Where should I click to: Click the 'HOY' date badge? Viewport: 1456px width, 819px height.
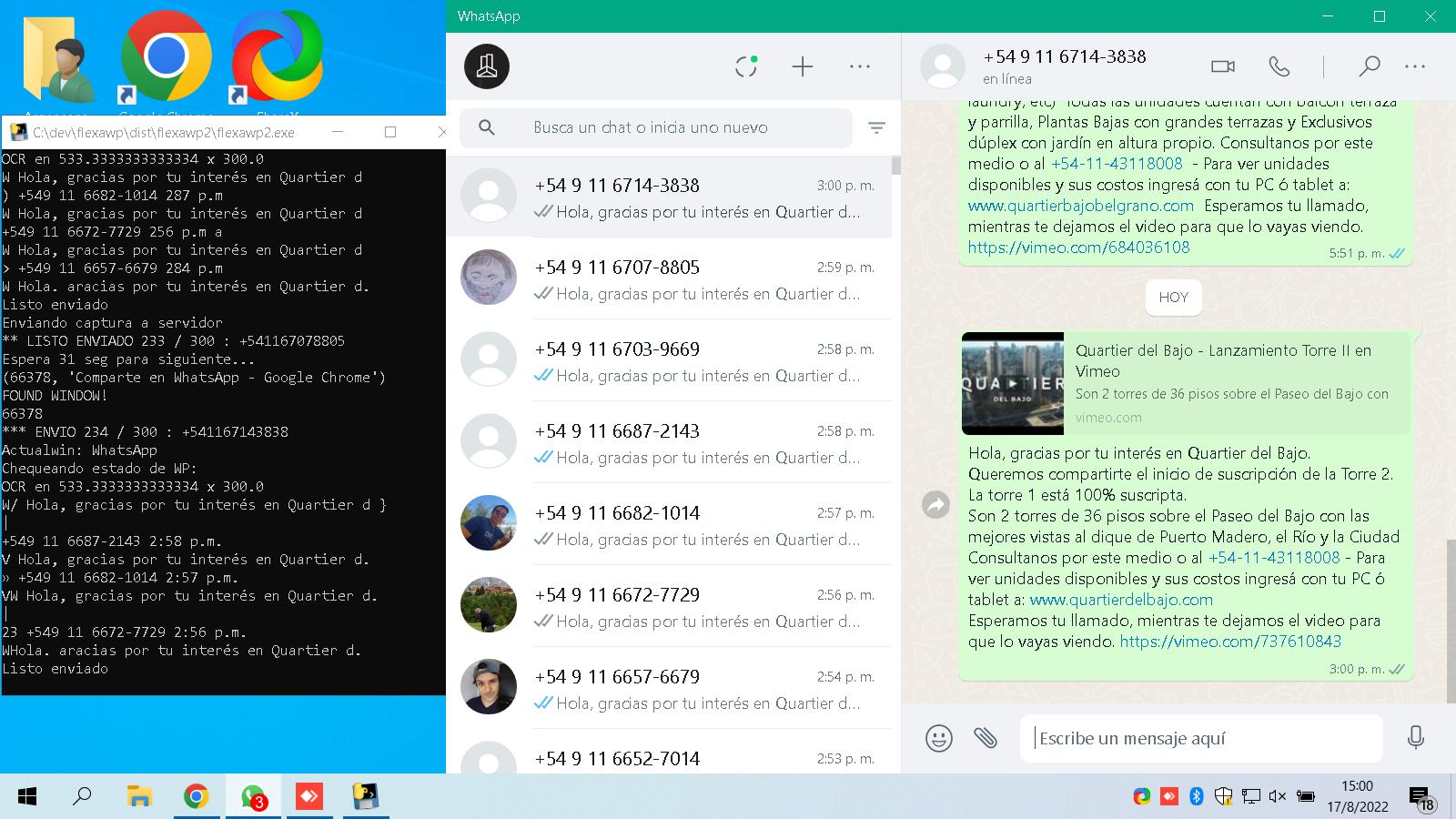pos(1174,297)
